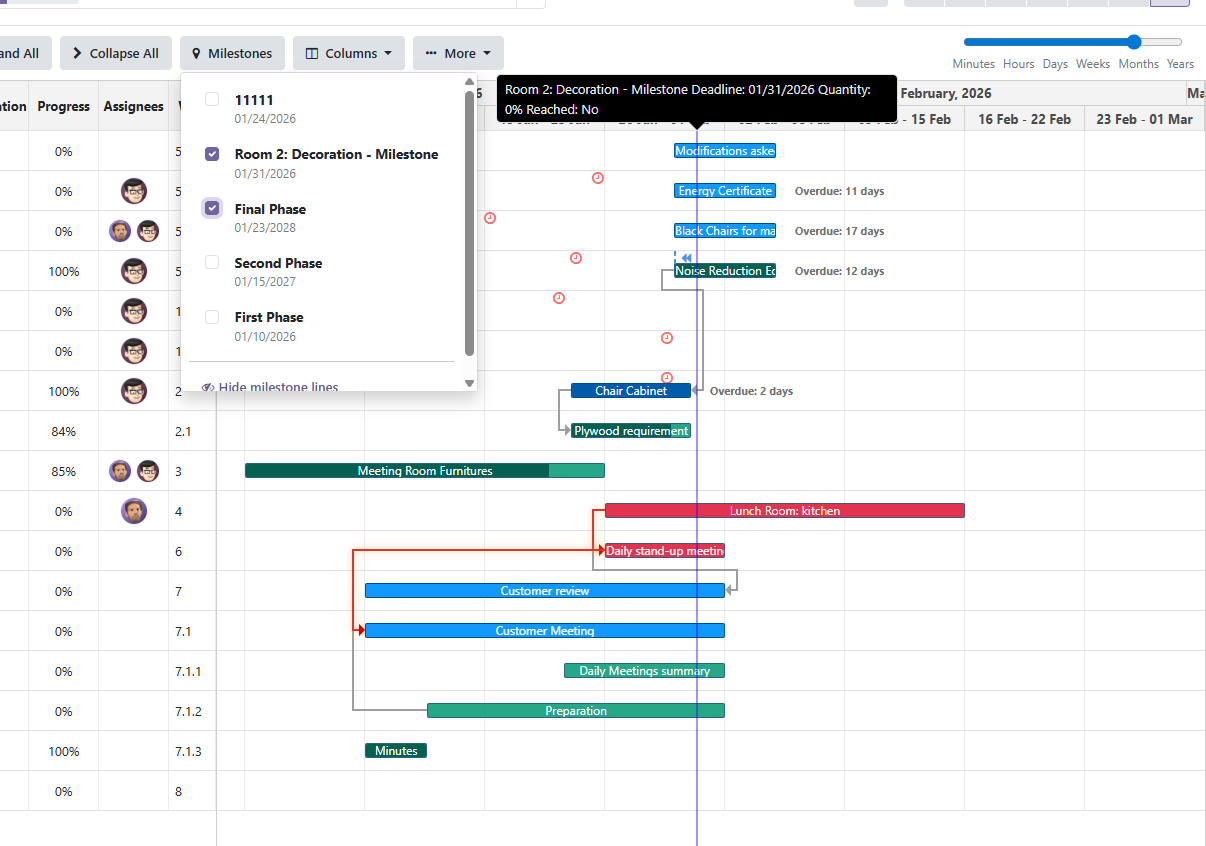Open the More options dropdown

click(x=458, y=54)
